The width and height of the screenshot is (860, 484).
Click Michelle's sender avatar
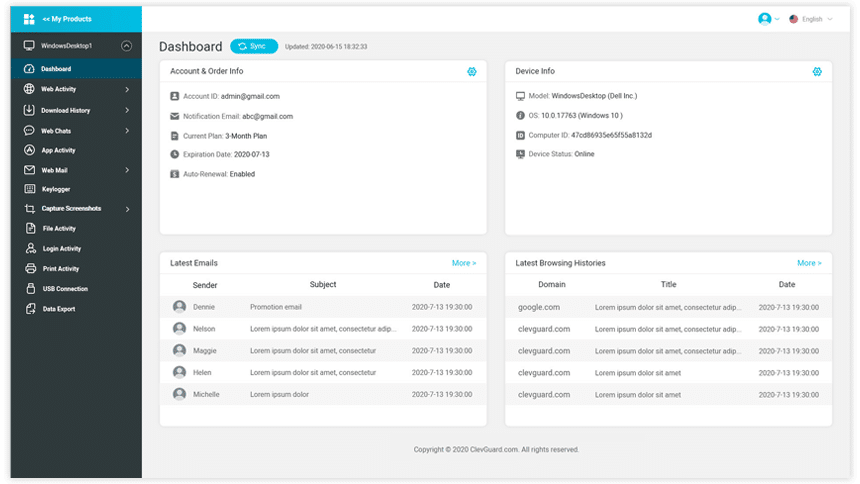click(179, 394)
